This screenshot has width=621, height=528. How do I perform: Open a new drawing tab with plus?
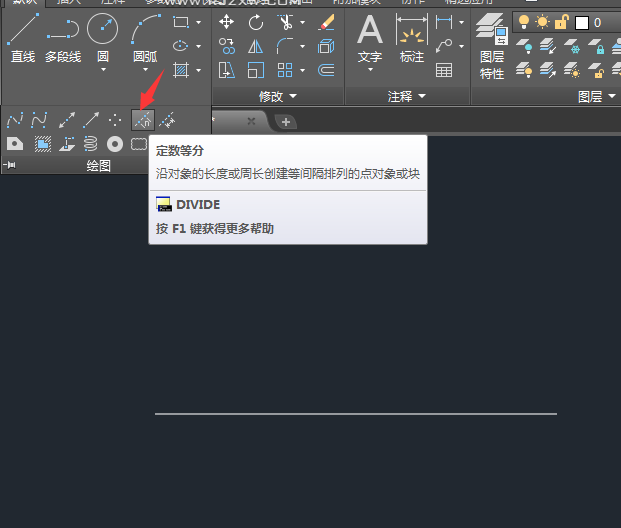(286, 122)
